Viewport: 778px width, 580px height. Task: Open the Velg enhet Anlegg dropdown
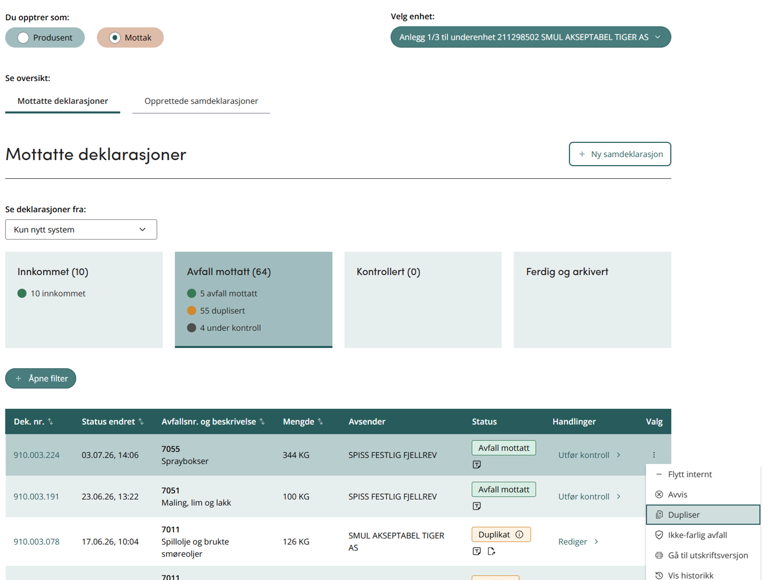(530, 37)
